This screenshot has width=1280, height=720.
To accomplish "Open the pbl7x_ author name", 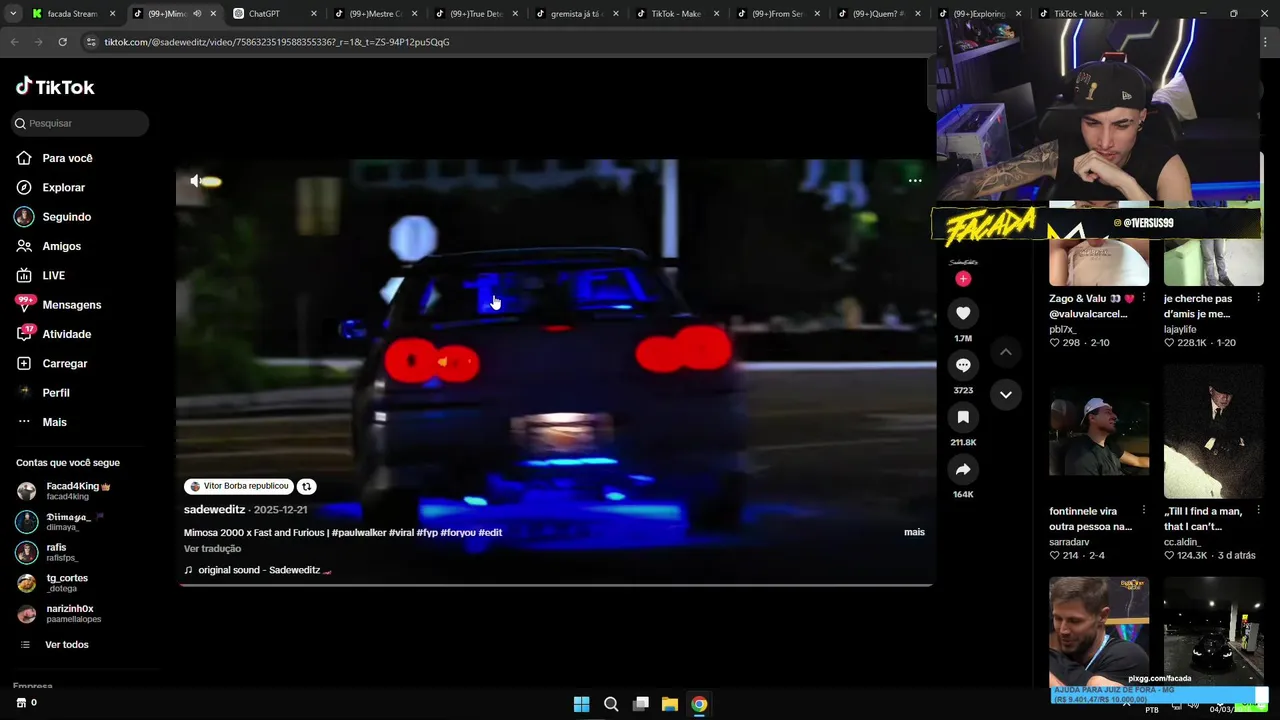I will click(x=1062, y=329).
